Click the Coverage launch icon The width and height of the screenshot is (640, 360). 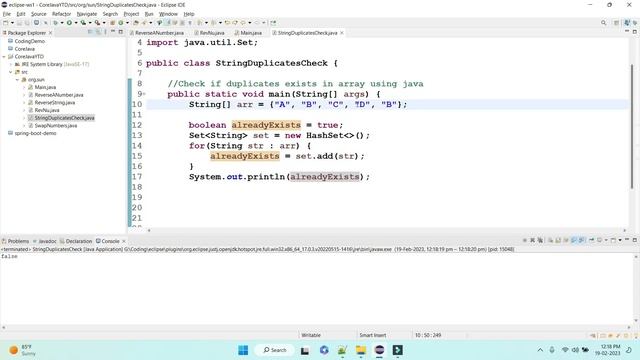(83, 23)
